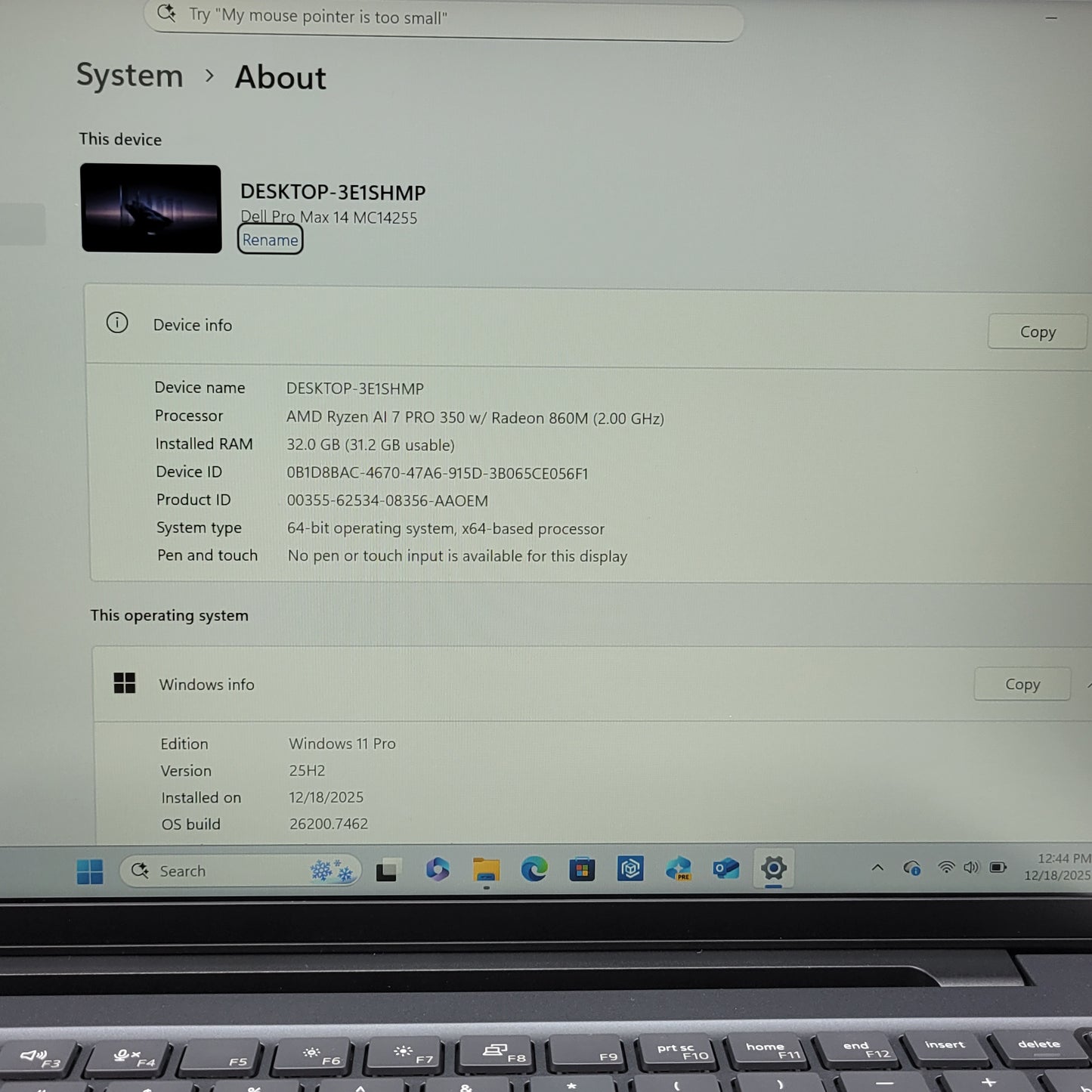Go back to System via the breadcrumb
The image size is (1092, 1092).
128,76
